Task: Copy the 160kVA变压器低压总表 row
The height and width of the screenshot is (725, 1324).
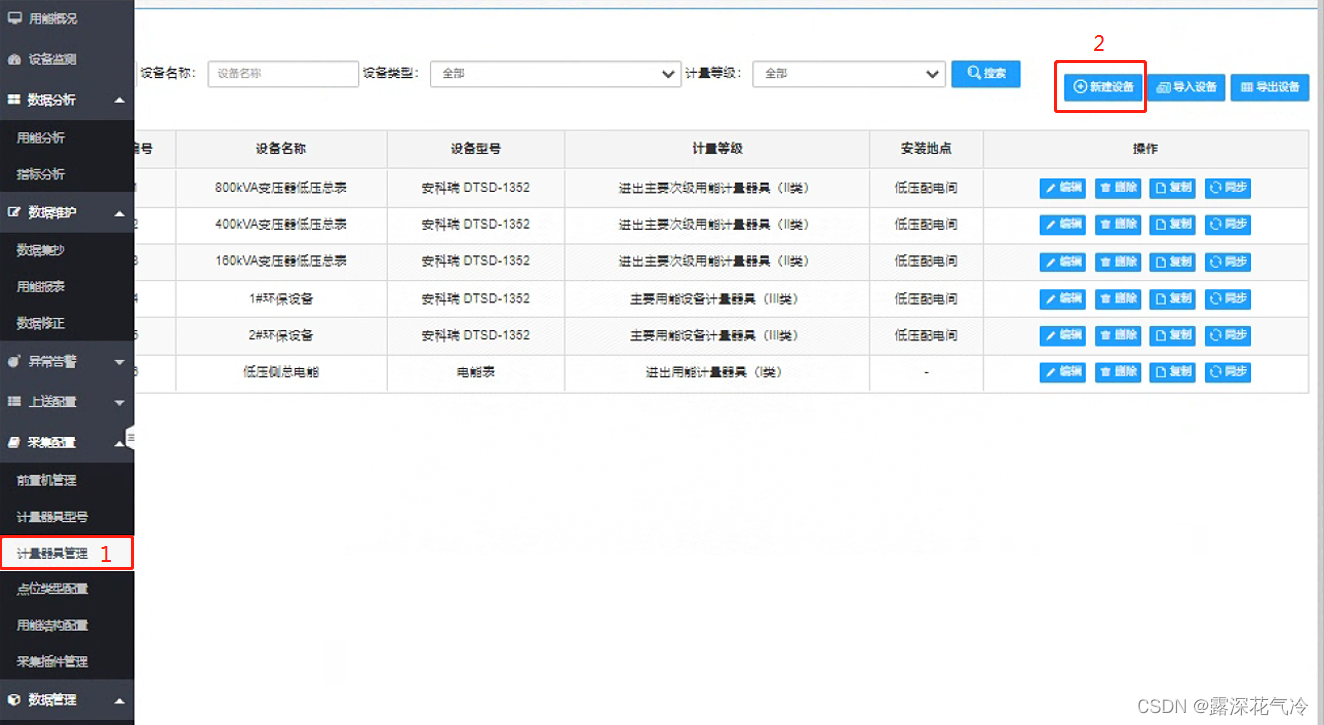Action: (1173, 262)
